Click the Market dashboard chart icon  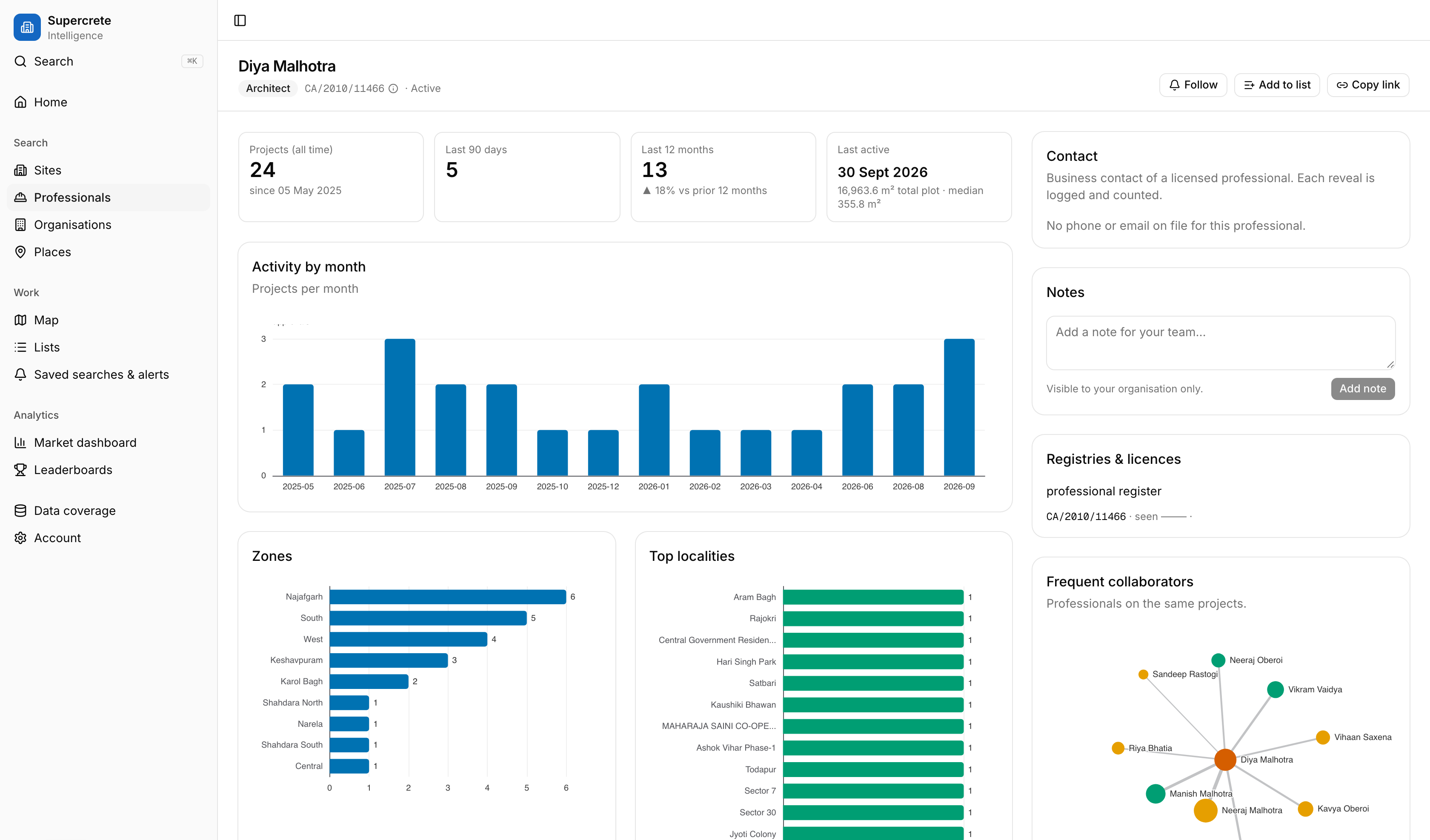(x=20, y=443)
